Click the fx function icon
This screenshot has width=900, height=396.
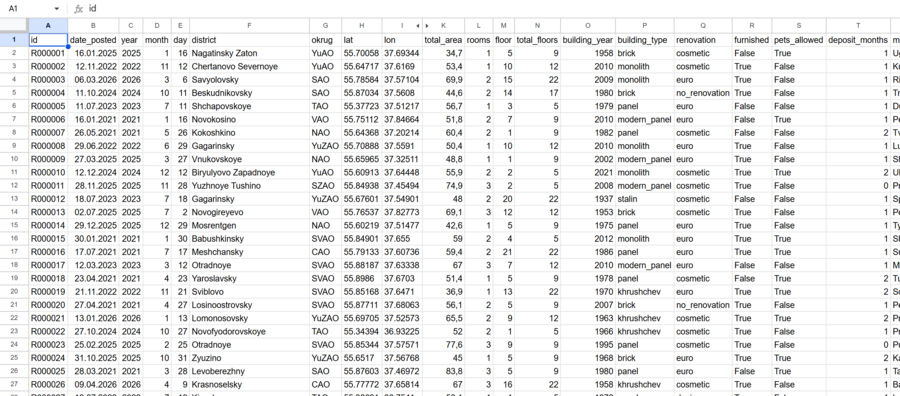coord(79,9)
